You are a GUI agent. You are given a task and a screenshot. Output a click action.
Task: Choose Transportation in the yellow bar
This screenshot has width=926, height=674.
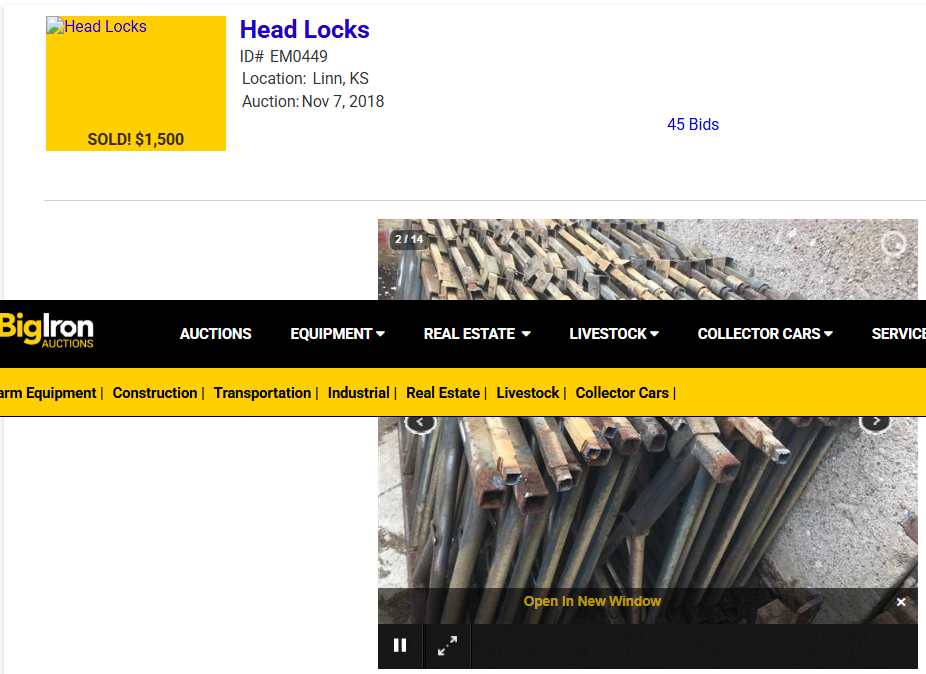point(262,393)
